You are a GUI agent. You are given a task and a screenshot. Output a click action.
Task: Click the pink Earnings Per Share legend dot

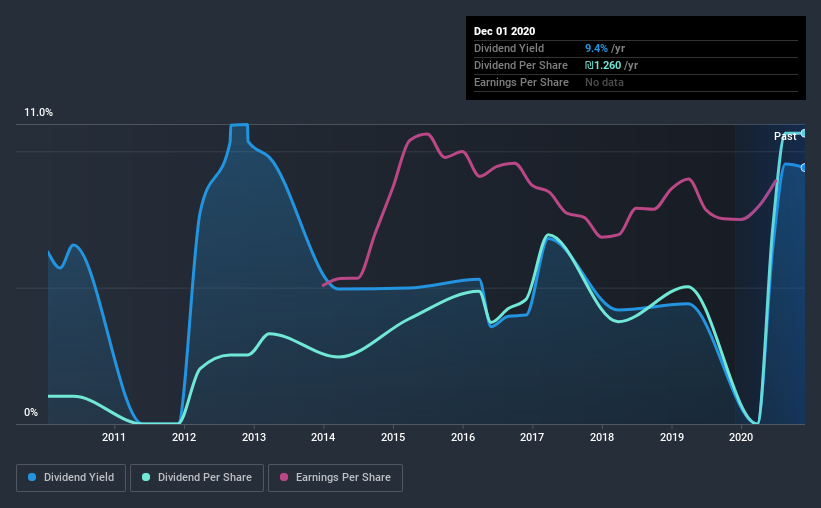point(284,477)
